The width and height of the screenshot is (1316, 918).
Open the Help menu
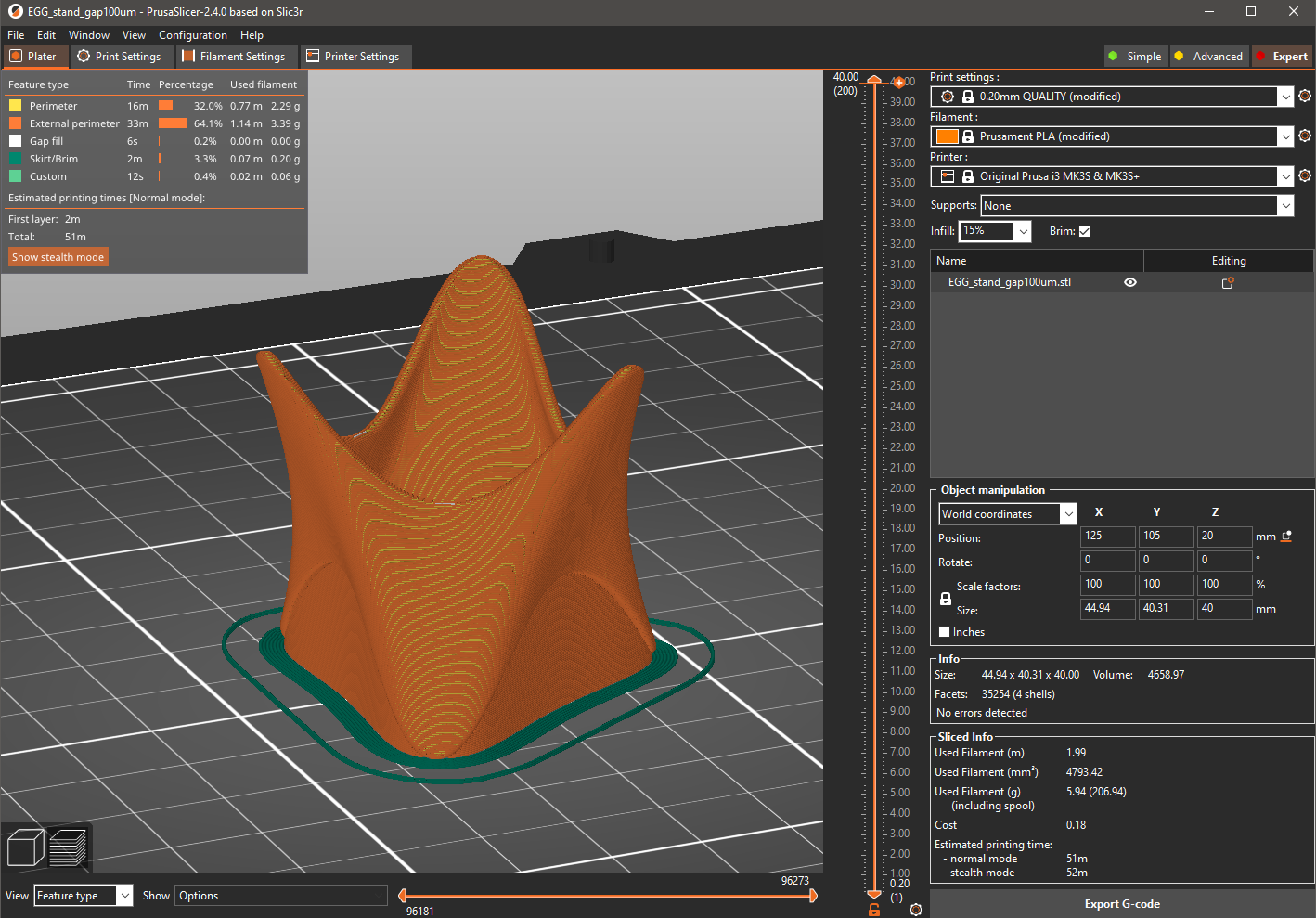[x=252, y=35]
